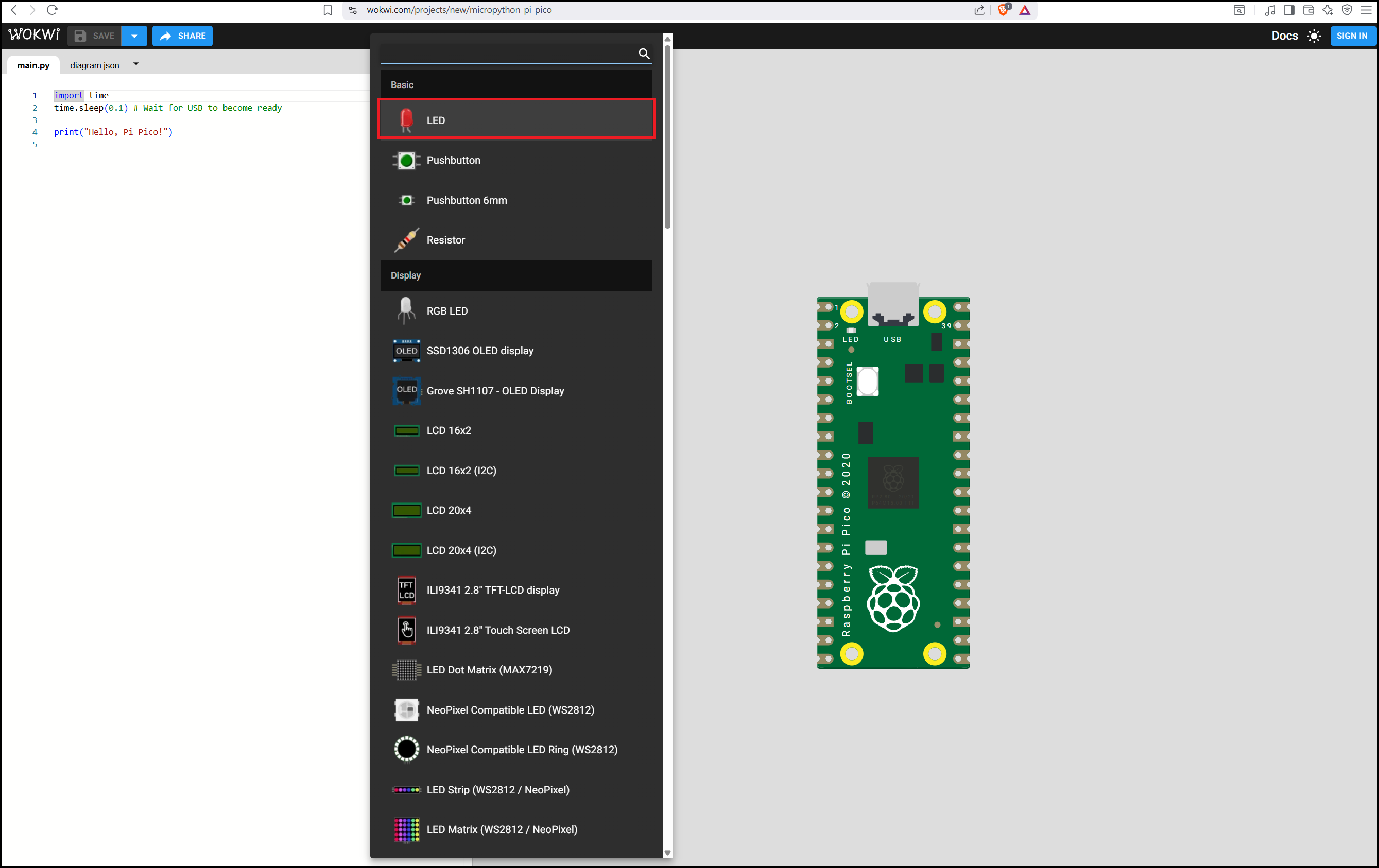Open the Wokwi logo home link
1379x868 pixels.
34,35
